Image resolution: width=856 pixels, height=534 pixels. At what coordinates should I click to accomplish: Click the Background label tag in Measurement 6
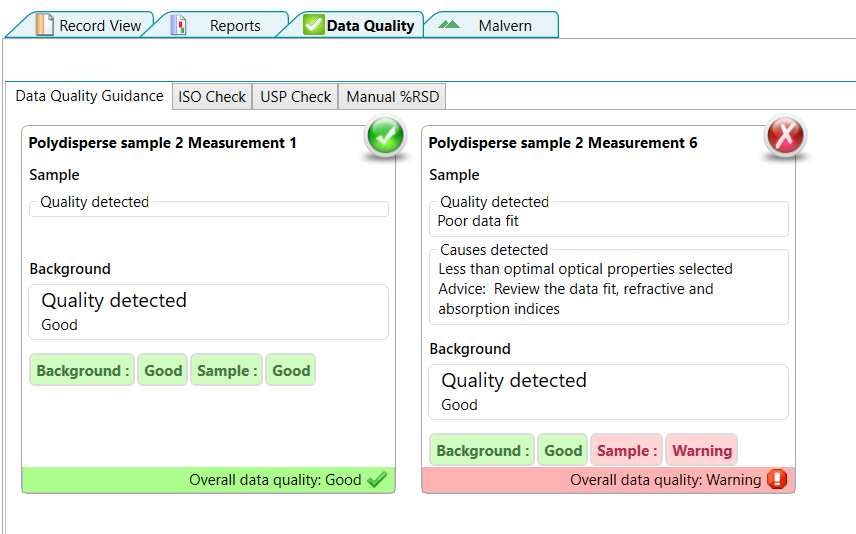click(x=482, y=450)
